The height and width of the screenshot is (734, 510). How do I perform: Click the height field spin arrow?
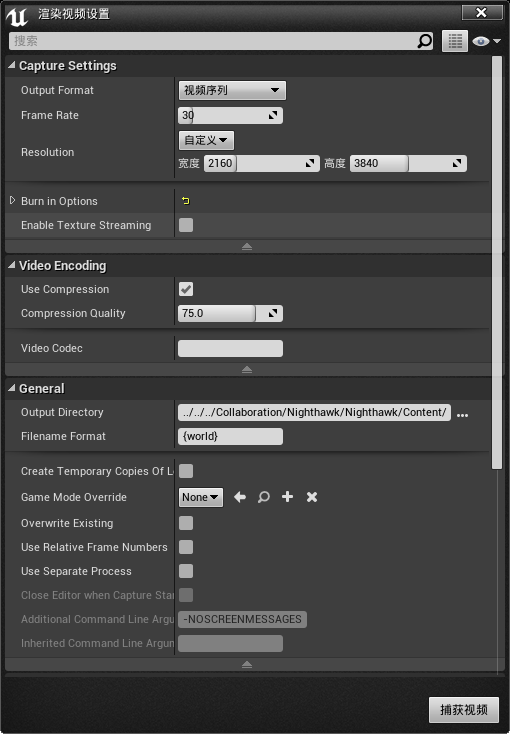pyautogui.click(x=457, y=163)
